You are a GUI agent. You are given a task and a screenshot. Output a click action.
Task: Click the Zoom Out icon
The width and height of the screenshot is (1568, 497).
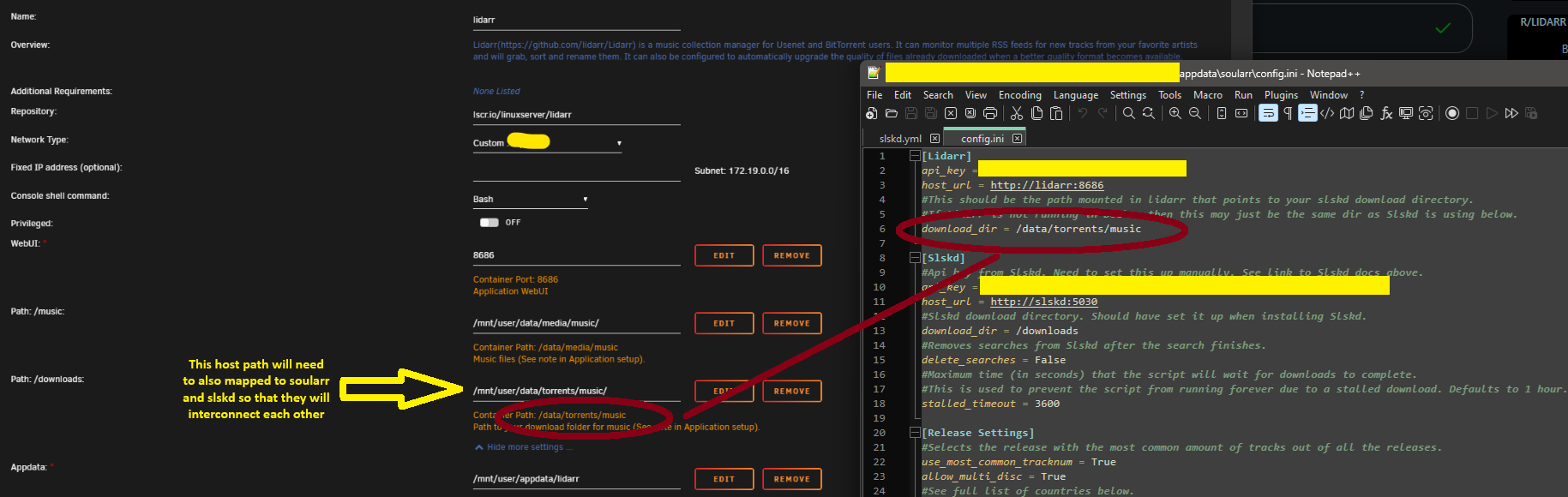click(1195, 113)
